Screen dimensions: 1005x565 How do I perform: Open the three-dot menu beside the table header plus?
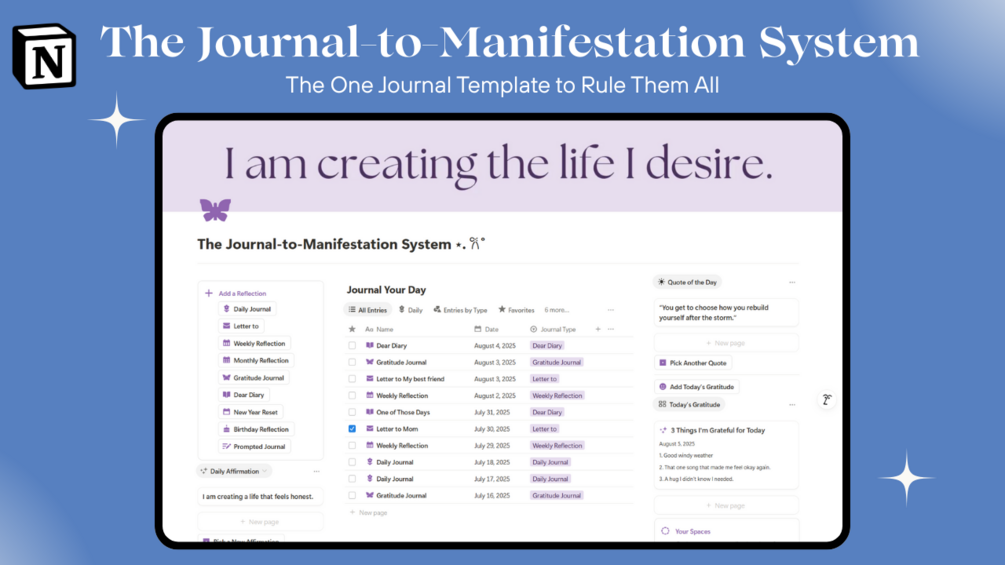611,329
